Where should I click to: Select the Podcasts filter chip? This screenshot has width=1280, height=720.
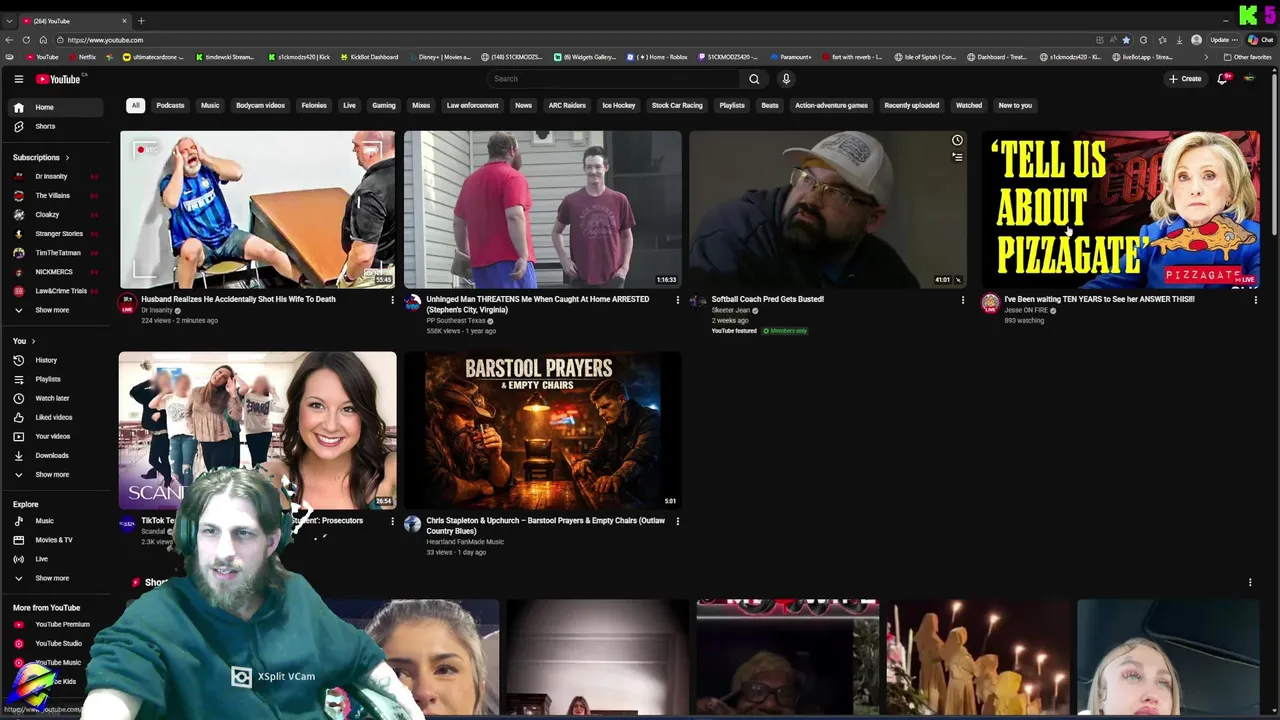point(170,105)
